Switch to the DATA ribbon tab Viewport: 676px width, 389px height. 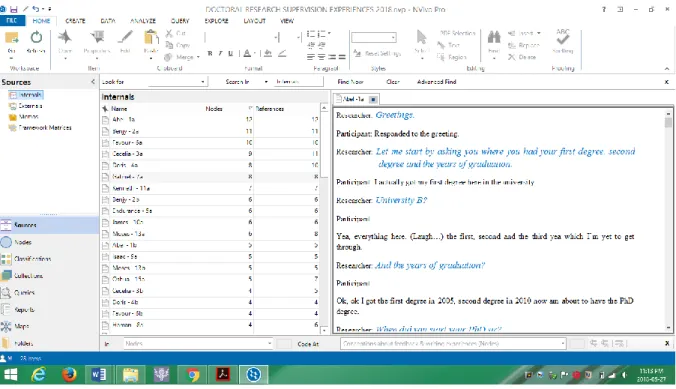point(108,20)
